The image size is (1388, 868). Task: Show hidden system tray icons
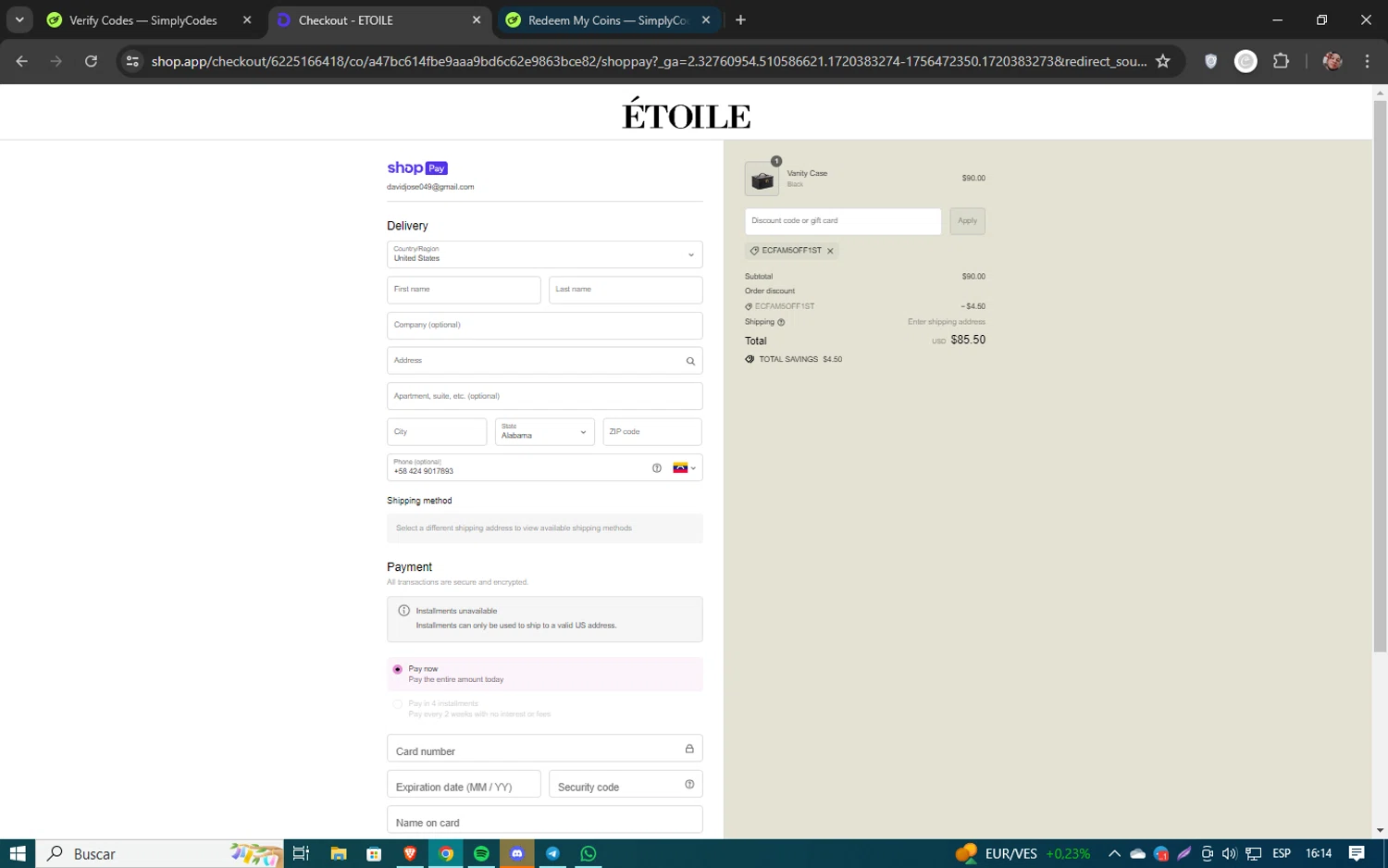click(1114, 853)
